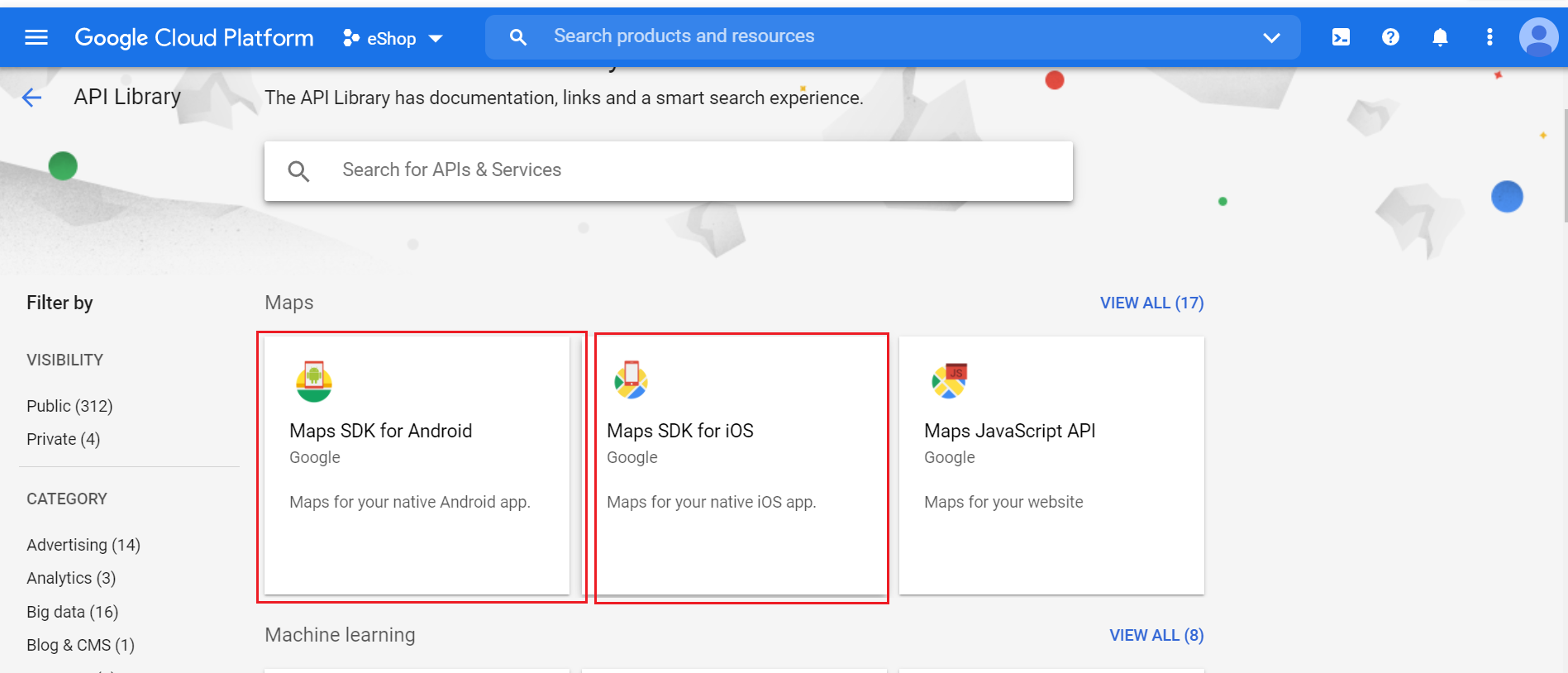The image size is (1568, 673).
Task: Select the Big data (16) category
Action: 73,612
